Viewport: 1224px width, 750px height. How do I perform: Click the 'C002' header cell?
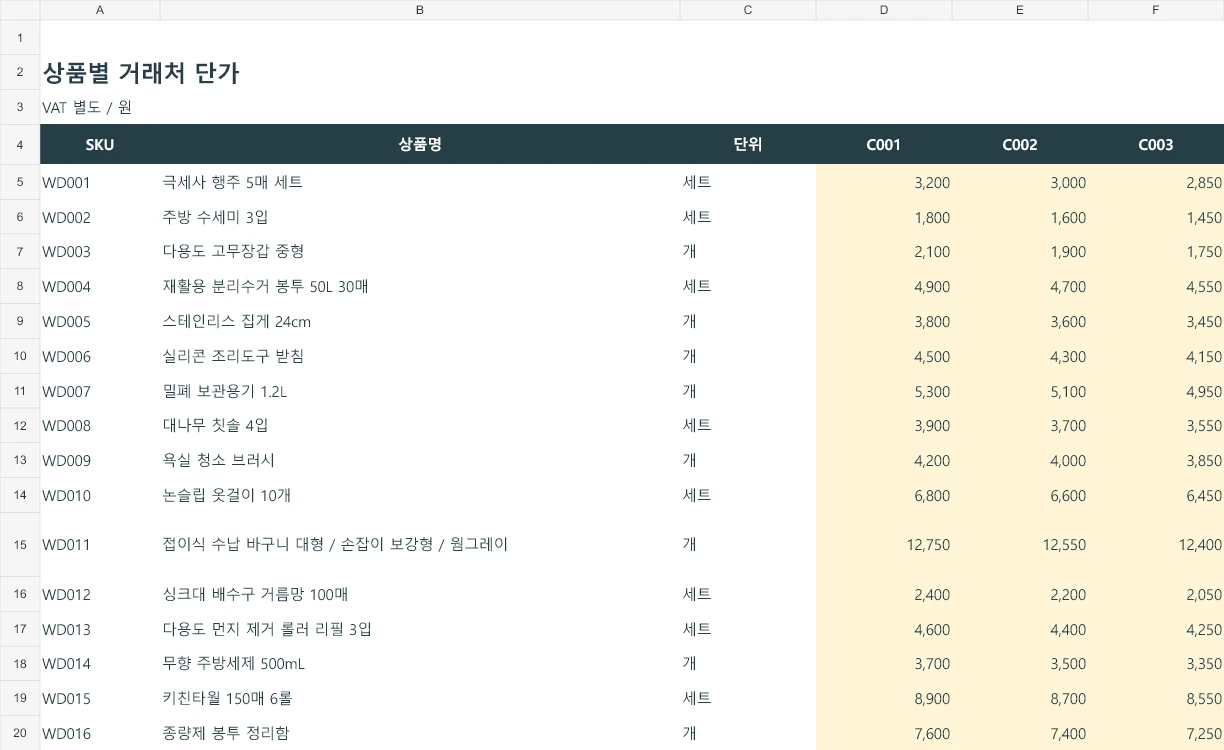coord(1020,144)
